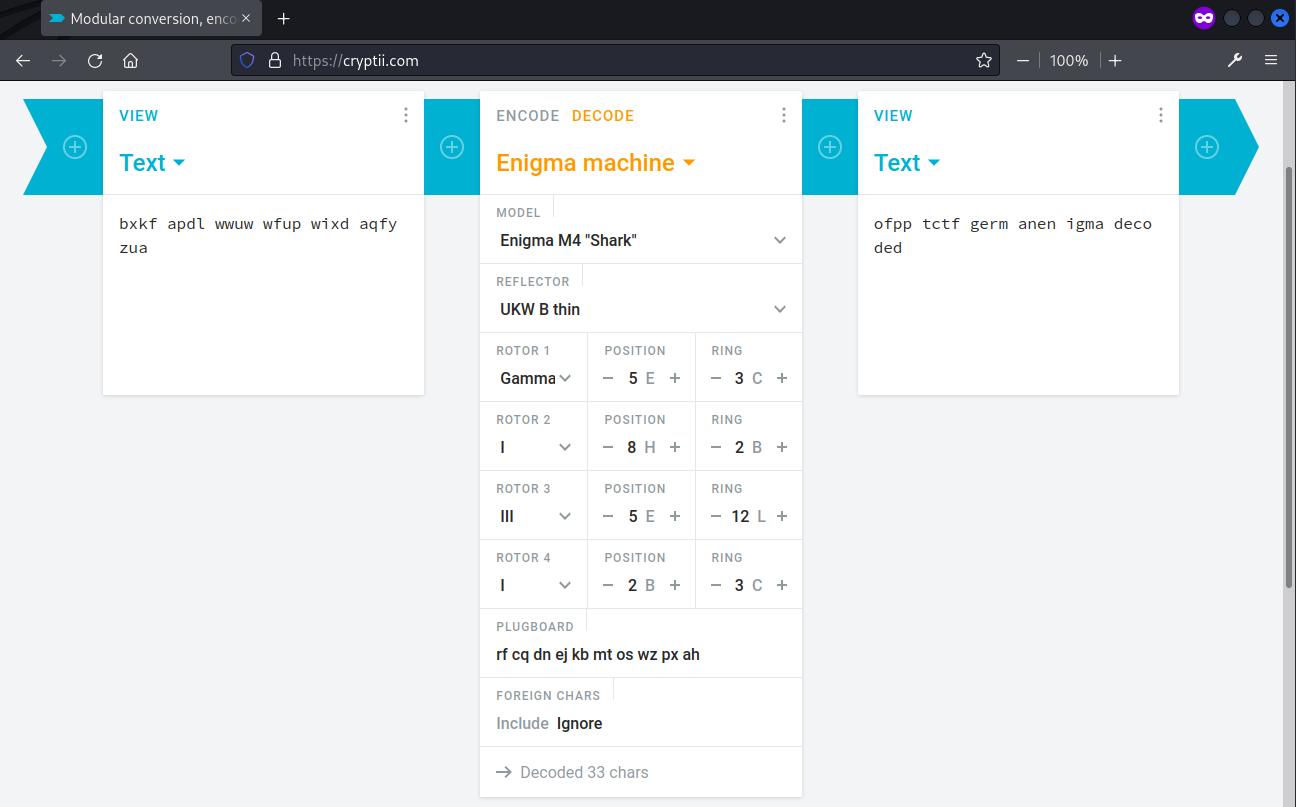Decrease Rotor 1 position

pyautogui.click(x=608, y=378)
